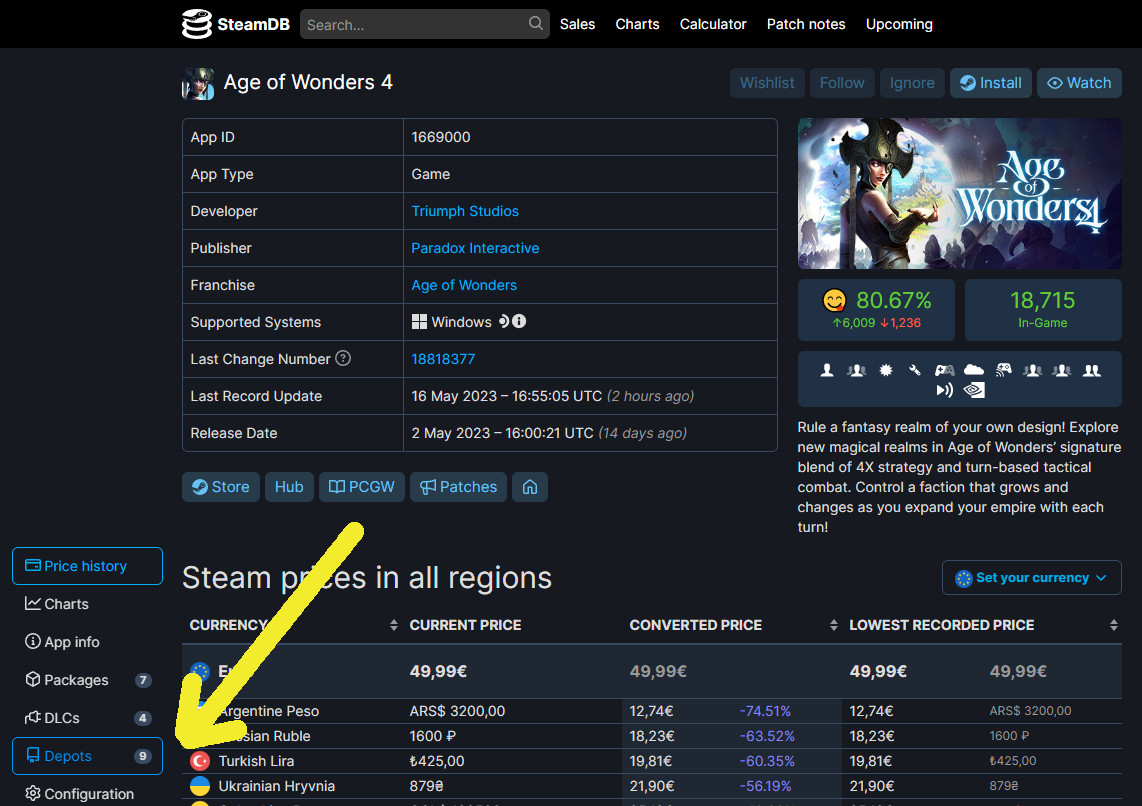
Task: Open the Charts top navigation item
Action: pos(637,24)
